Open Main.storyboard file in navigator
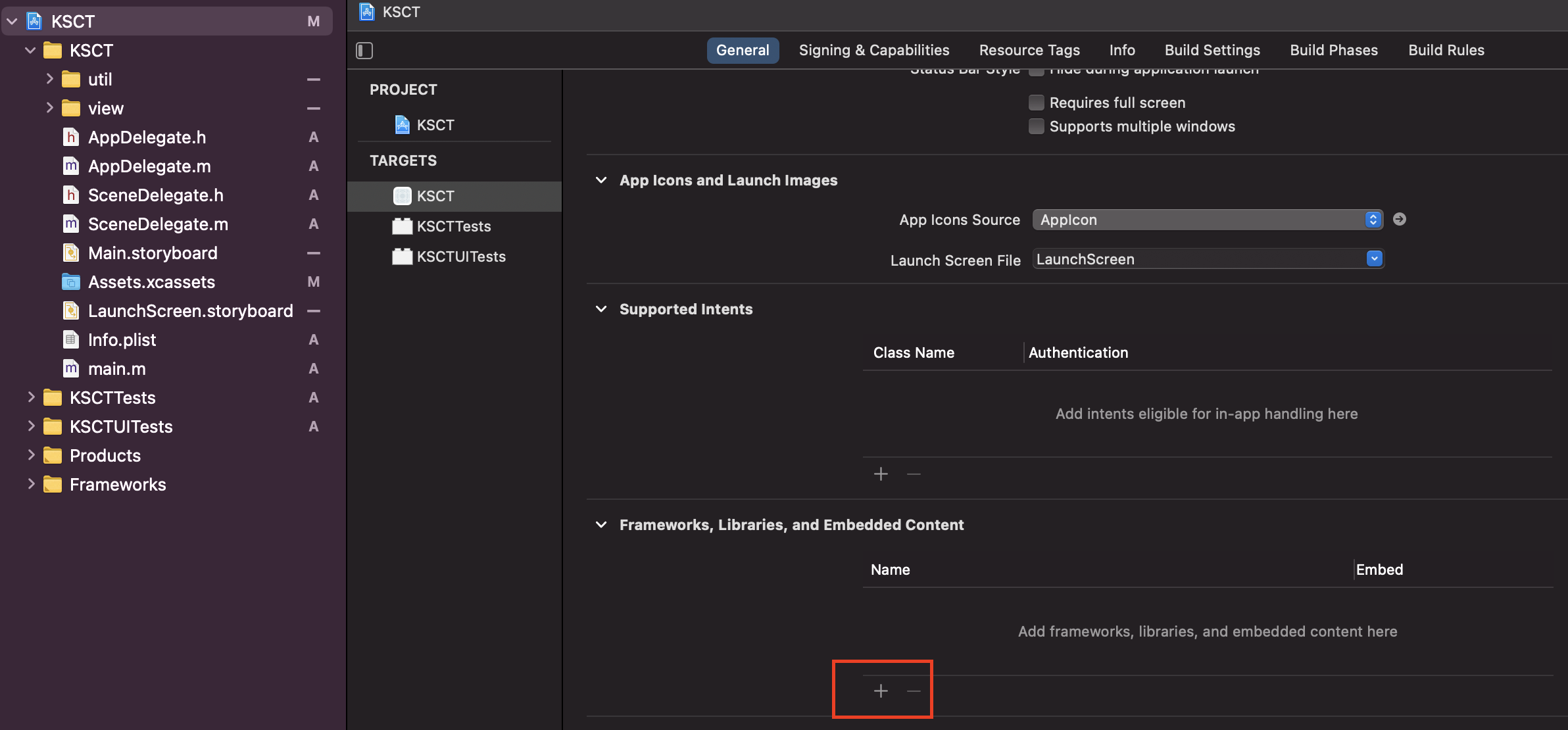The image size is (1568, 730). pos(153,253)
